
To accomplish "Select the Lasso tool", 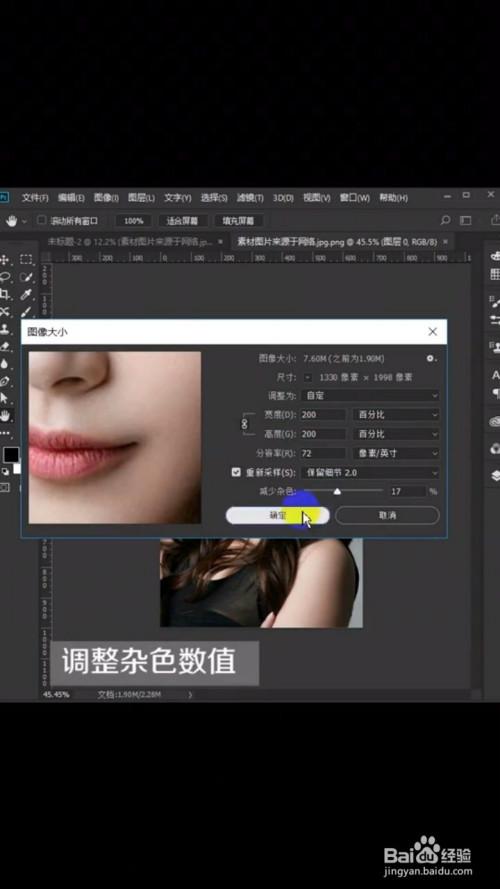I will (5, 277).
